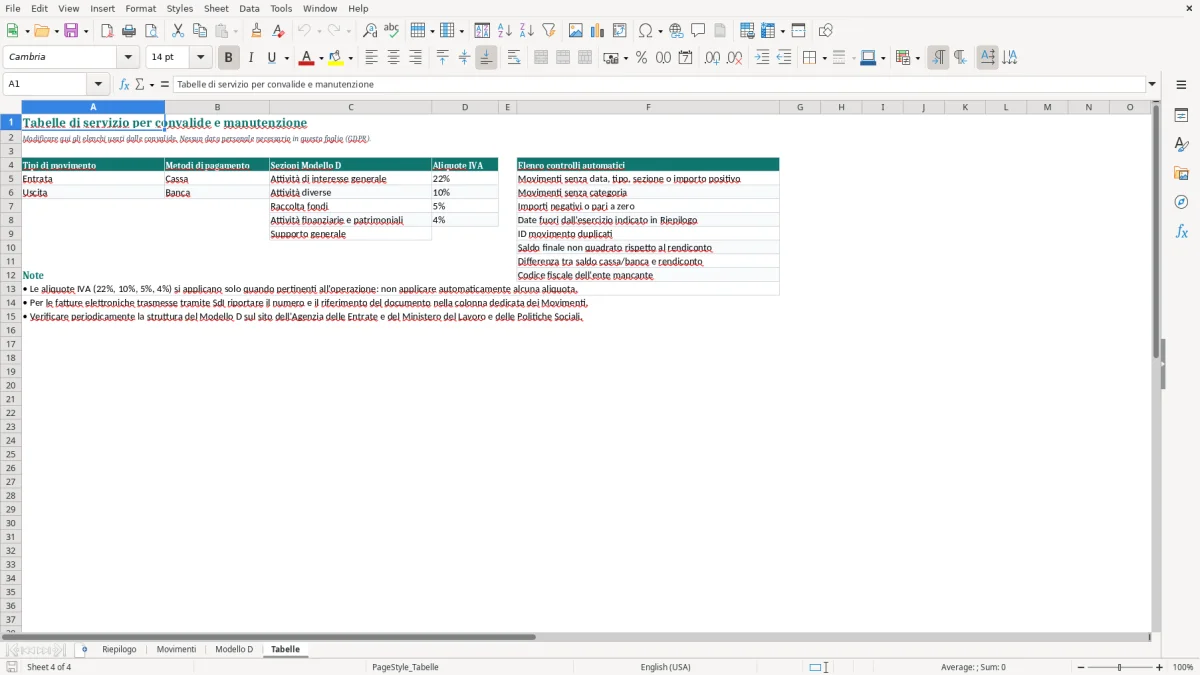Screen dimensions: 1200x675
Task: Click the Split Window icon
Action: 798,31
